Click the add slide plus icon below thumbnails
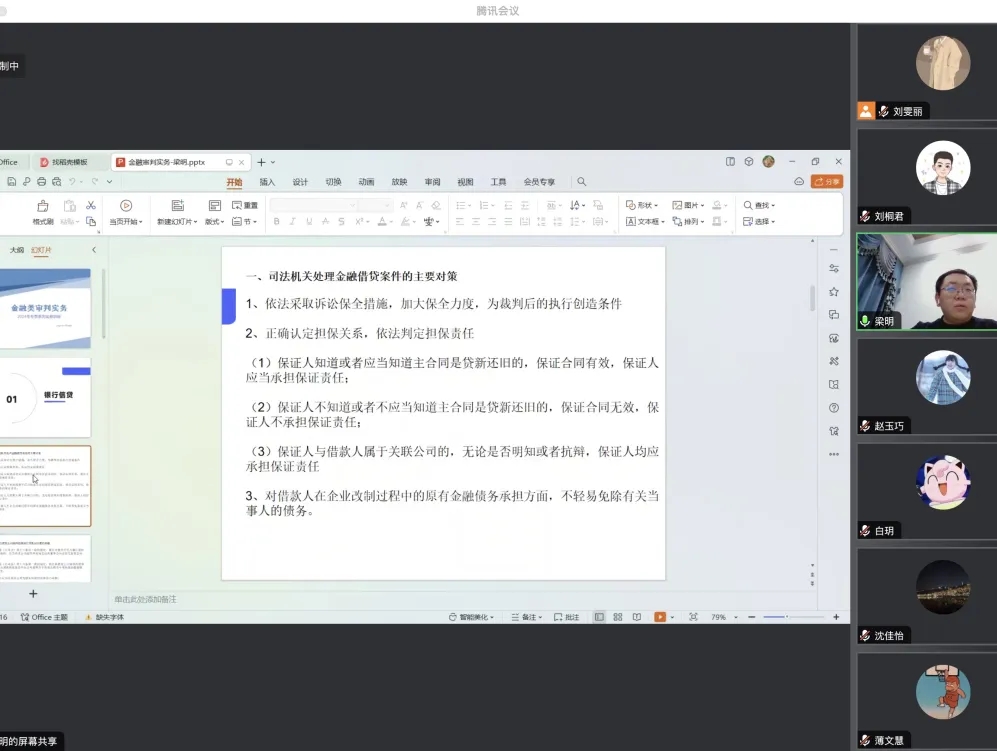The image size is (997, 751). tap(33, 593)
